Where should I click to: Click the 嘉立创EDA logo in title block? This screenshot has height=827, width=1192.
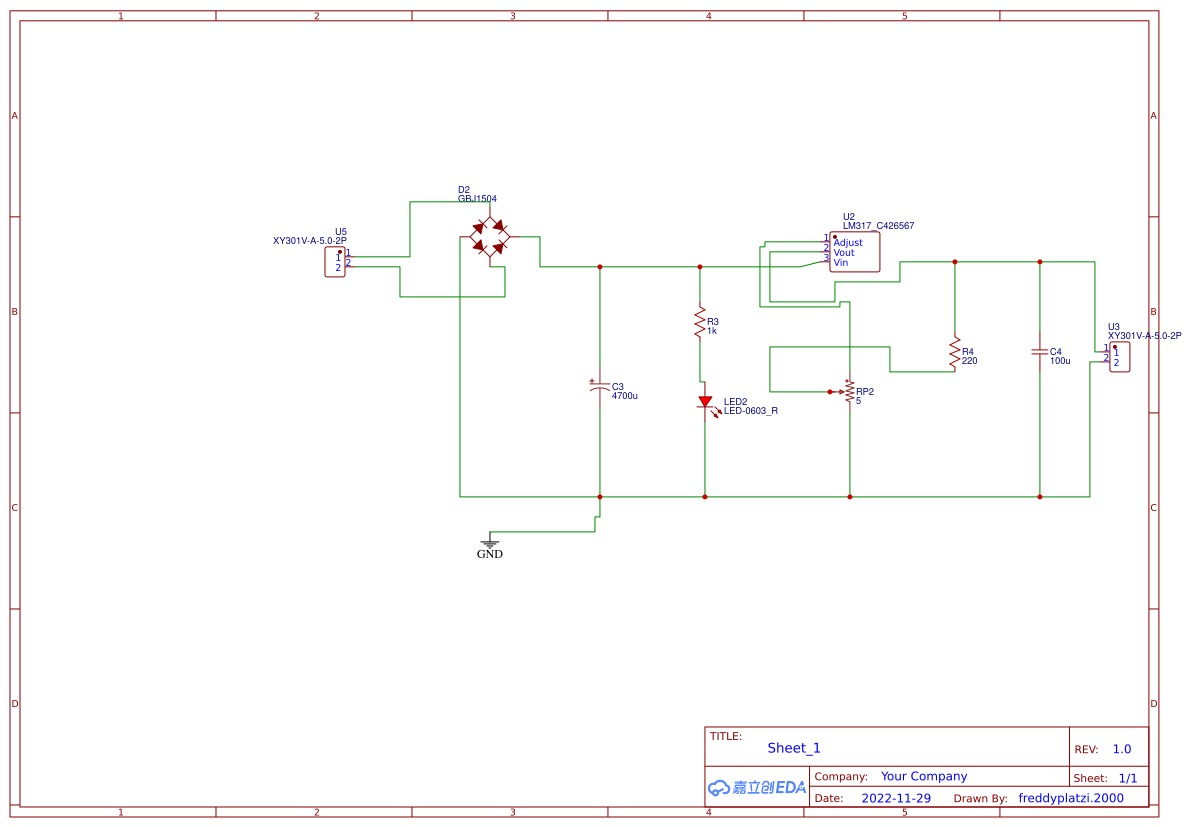pos(756,787)
